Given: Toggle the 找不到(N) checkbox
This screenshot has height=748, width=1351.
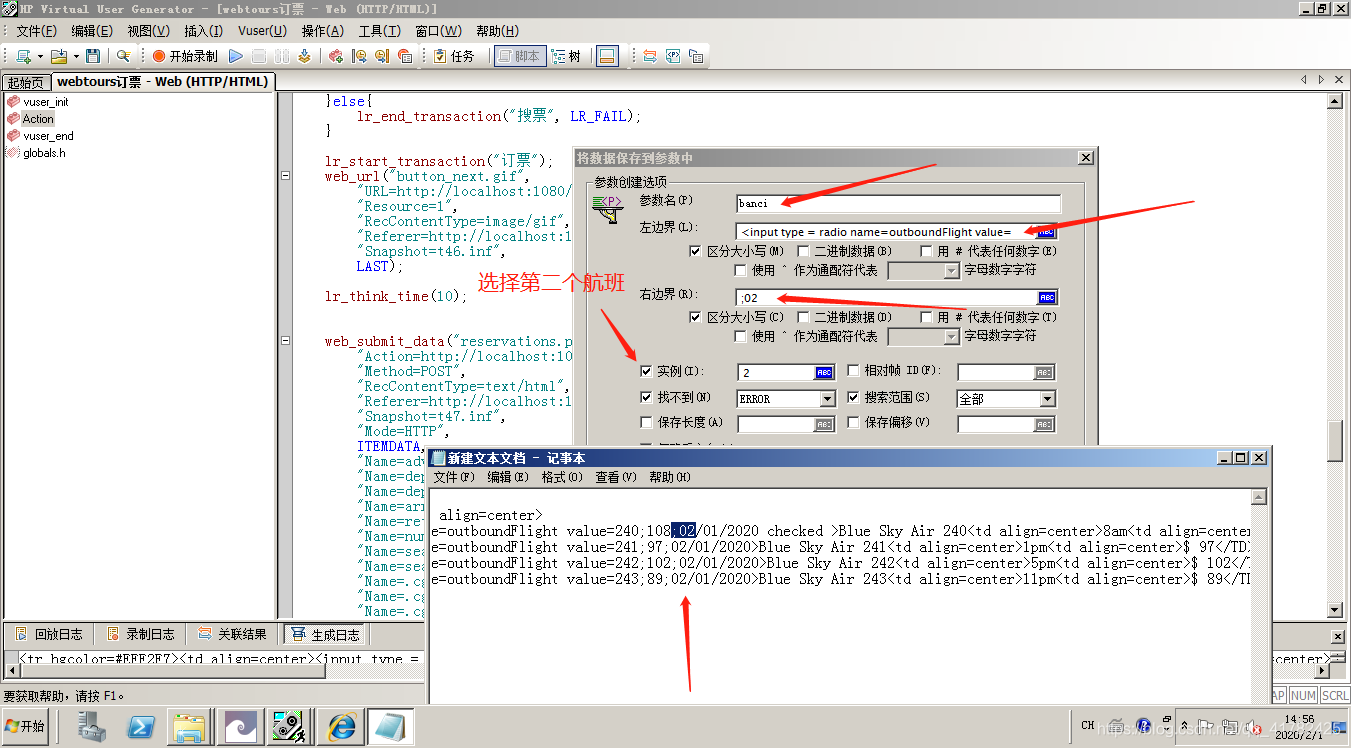Looking at the screenshot, I should point(646,398).
